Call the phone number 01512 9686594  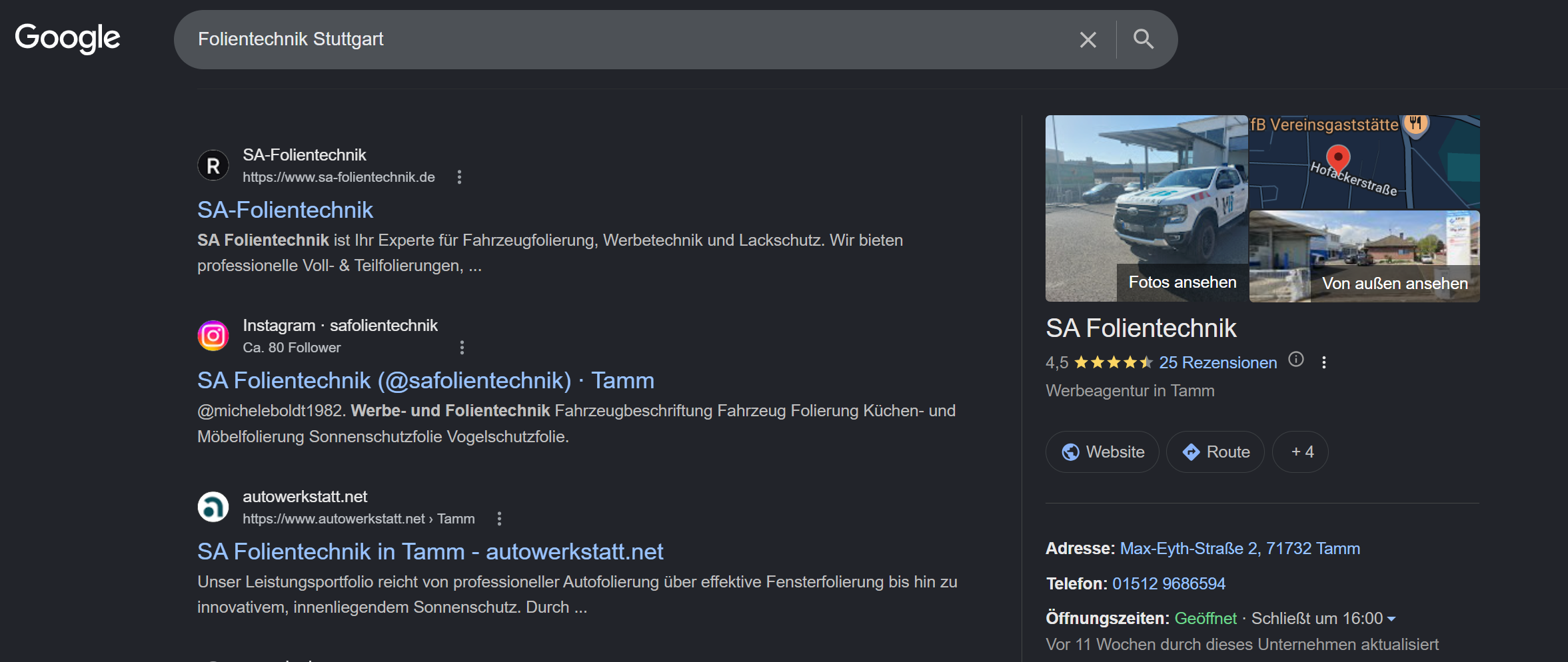tap(1169, 584)
